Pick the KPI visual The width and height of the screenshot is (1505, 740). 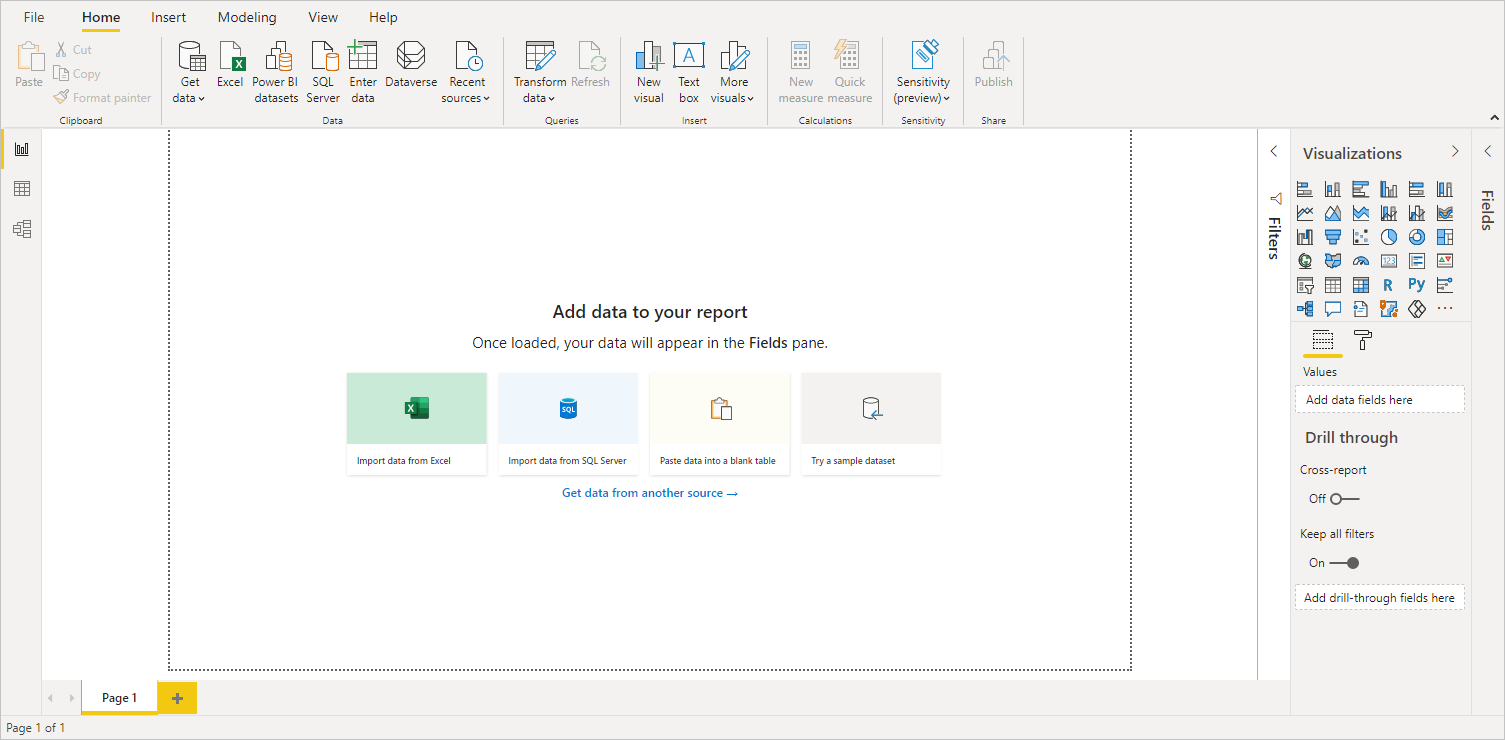1445,261
